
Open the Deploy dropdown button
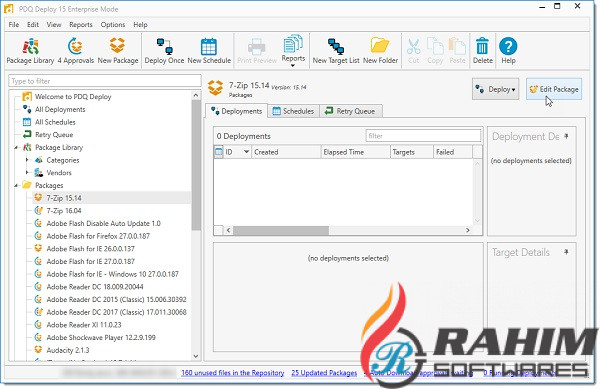pos(495,89)
